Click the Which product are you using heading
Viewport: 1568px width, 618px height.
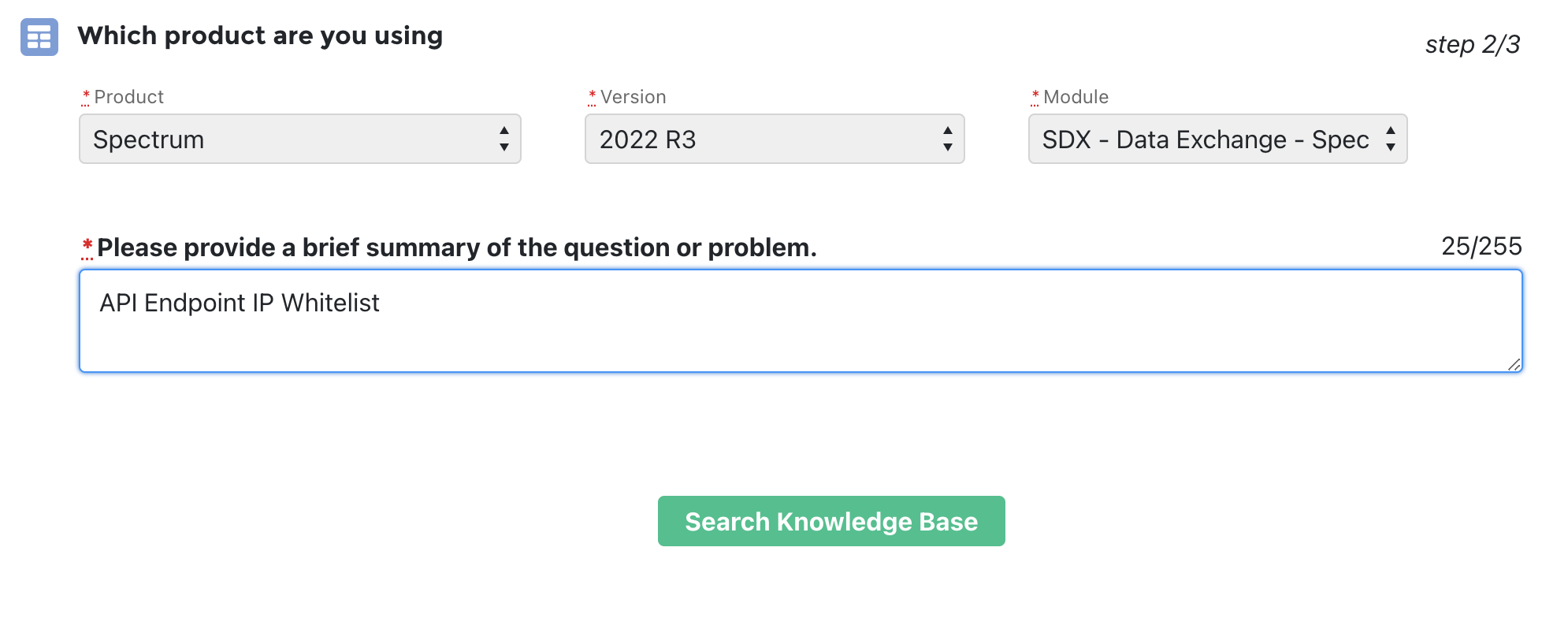tap(260, 35)
